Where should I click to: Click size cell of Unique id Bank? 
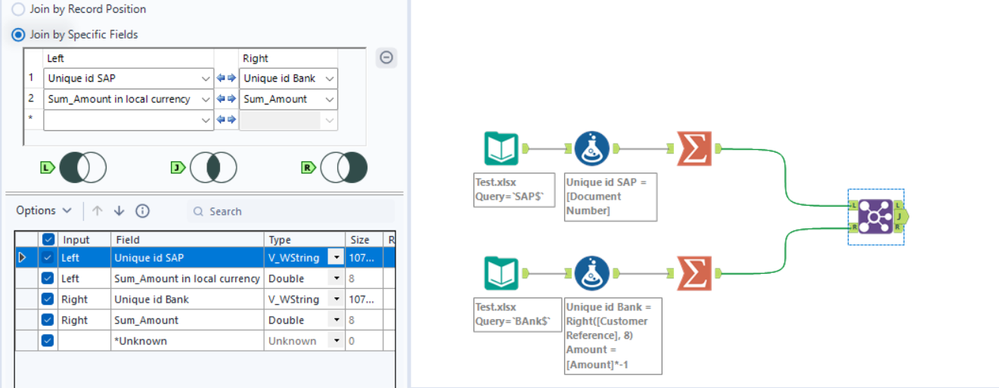(364, 299)
